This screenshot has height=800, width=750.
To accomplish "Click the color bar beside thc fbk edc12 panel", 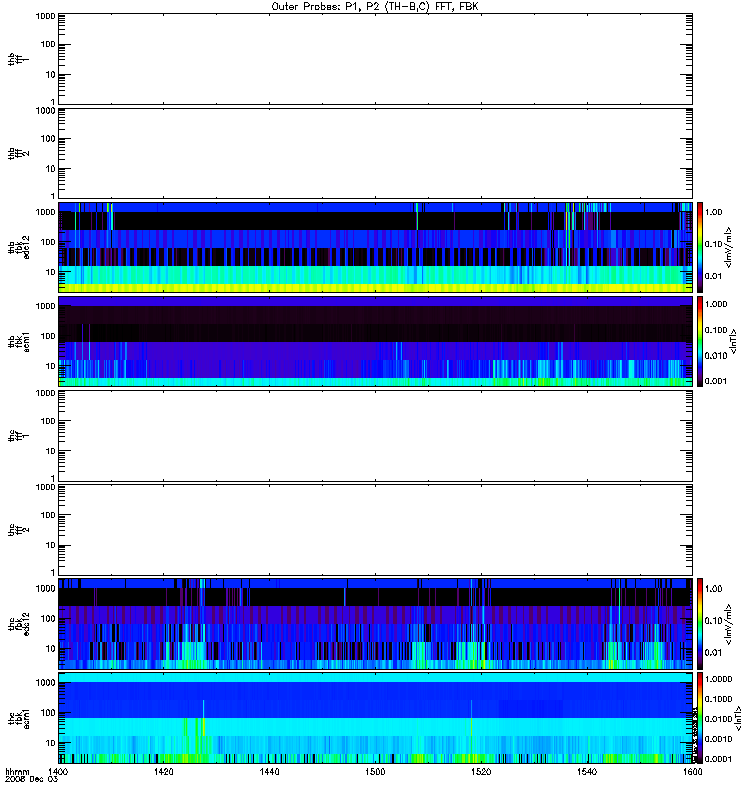I will (700, 624).
